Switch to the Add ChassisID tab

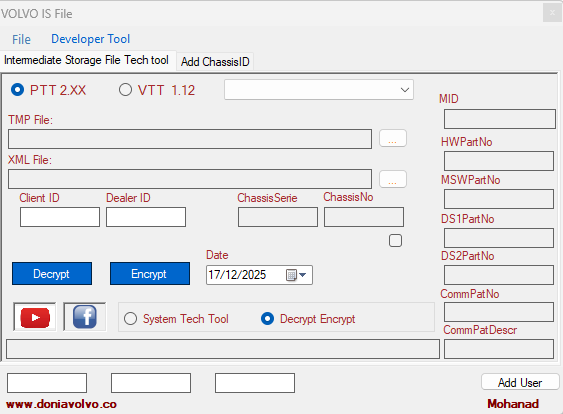(215, 62)
